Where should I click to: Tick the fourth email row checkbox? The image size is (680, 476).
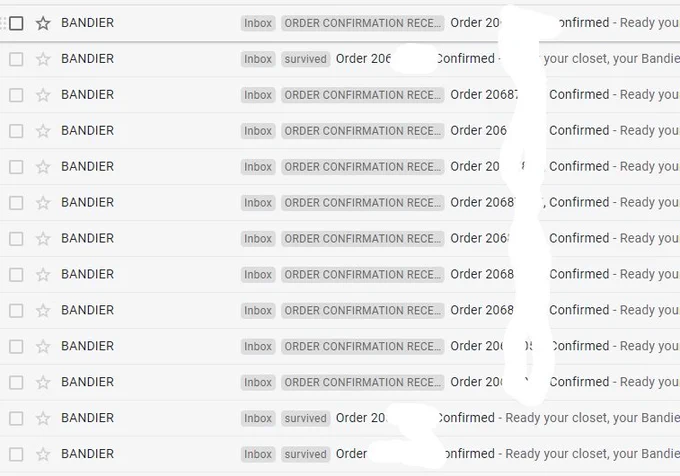click(x=16, y=131)
